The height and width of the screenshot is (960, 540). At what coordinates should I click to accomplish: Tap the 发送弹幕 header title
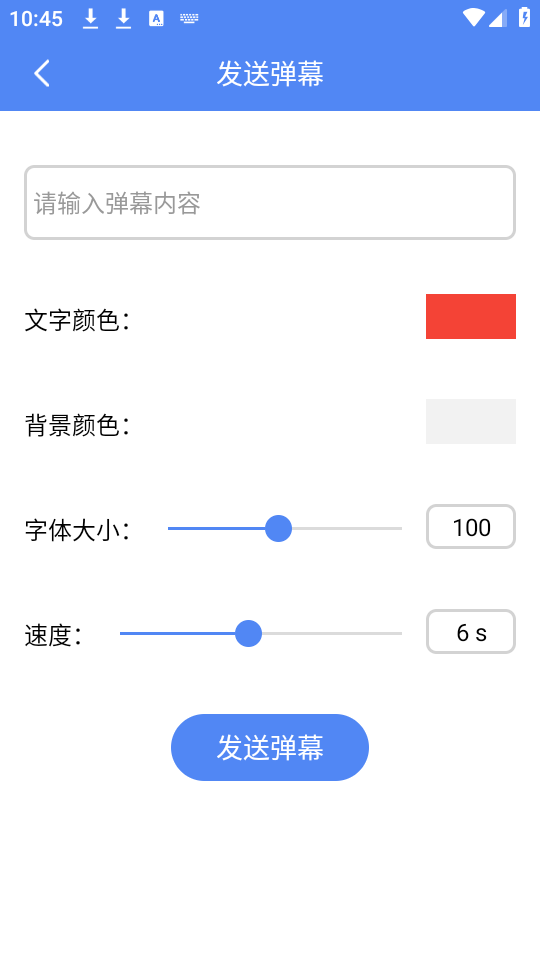coord(270,74)
